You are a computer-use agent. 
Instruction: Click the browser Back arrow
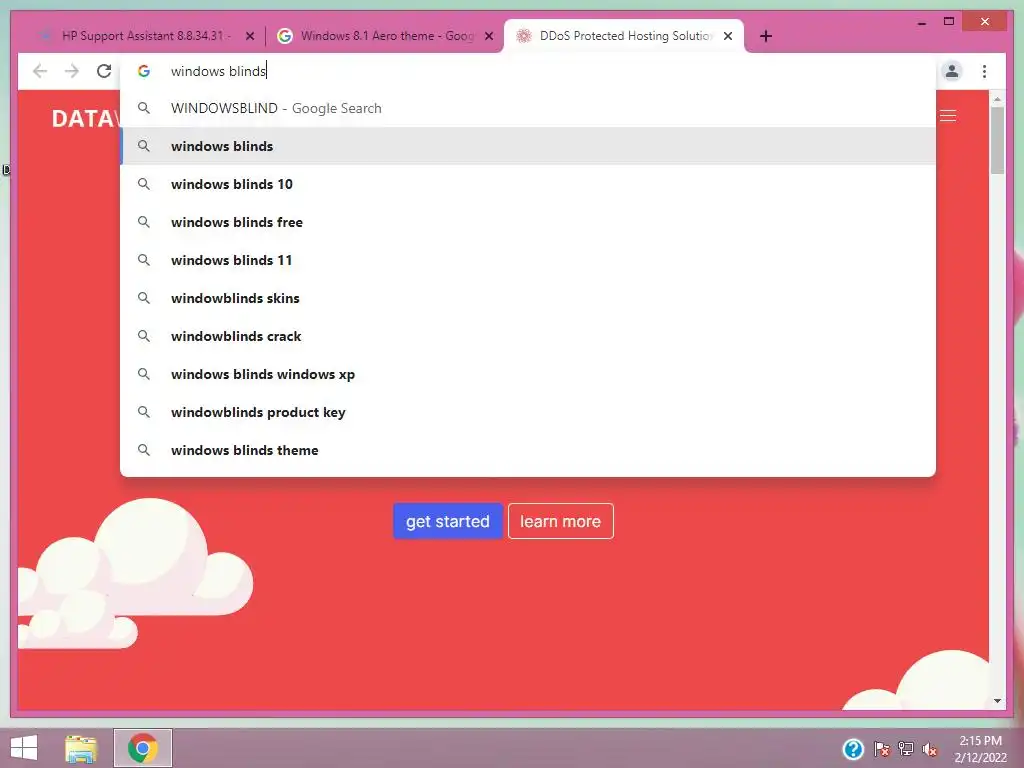40,71
